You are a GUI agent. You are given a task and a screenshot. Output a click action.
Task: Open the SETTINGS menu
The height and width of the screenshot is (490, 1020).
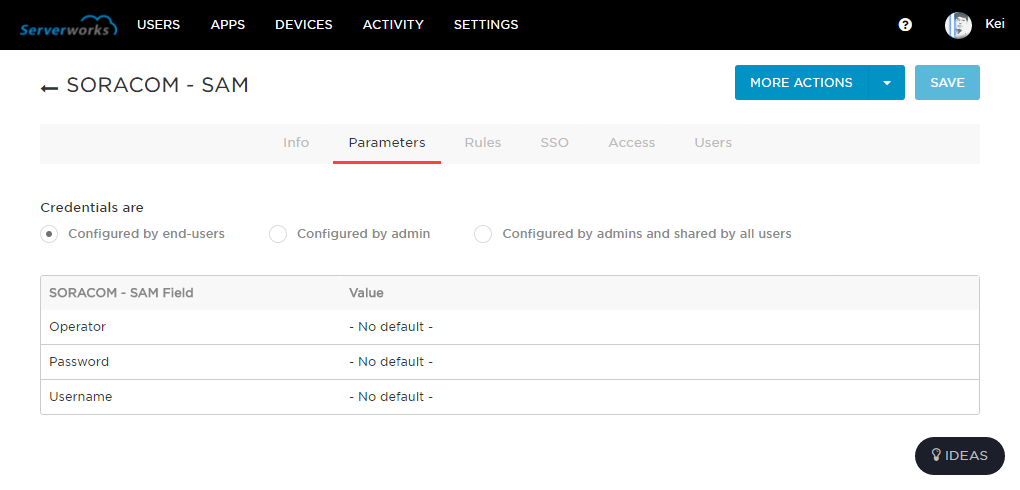pos(486,25)
